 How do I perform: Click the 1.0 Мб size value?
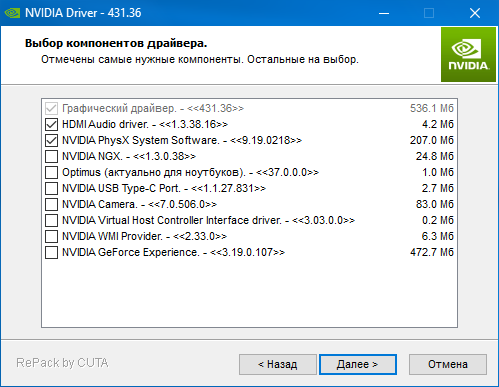pyautogui.click(x=438, y=172)
